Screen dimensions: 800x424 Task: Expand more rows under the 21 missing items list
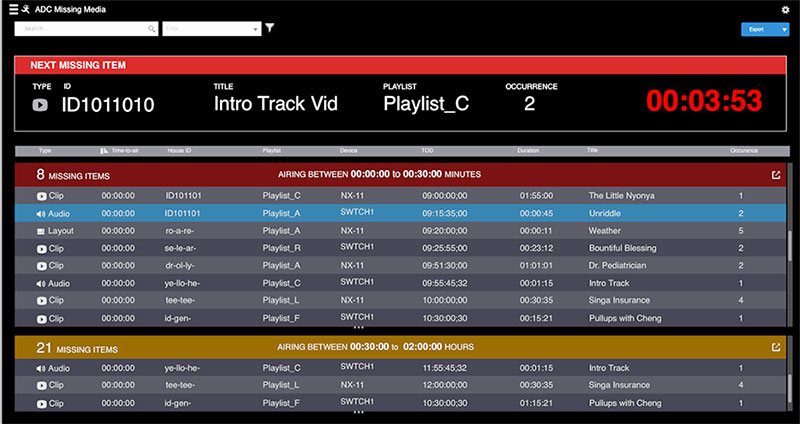tap(357, 411)
